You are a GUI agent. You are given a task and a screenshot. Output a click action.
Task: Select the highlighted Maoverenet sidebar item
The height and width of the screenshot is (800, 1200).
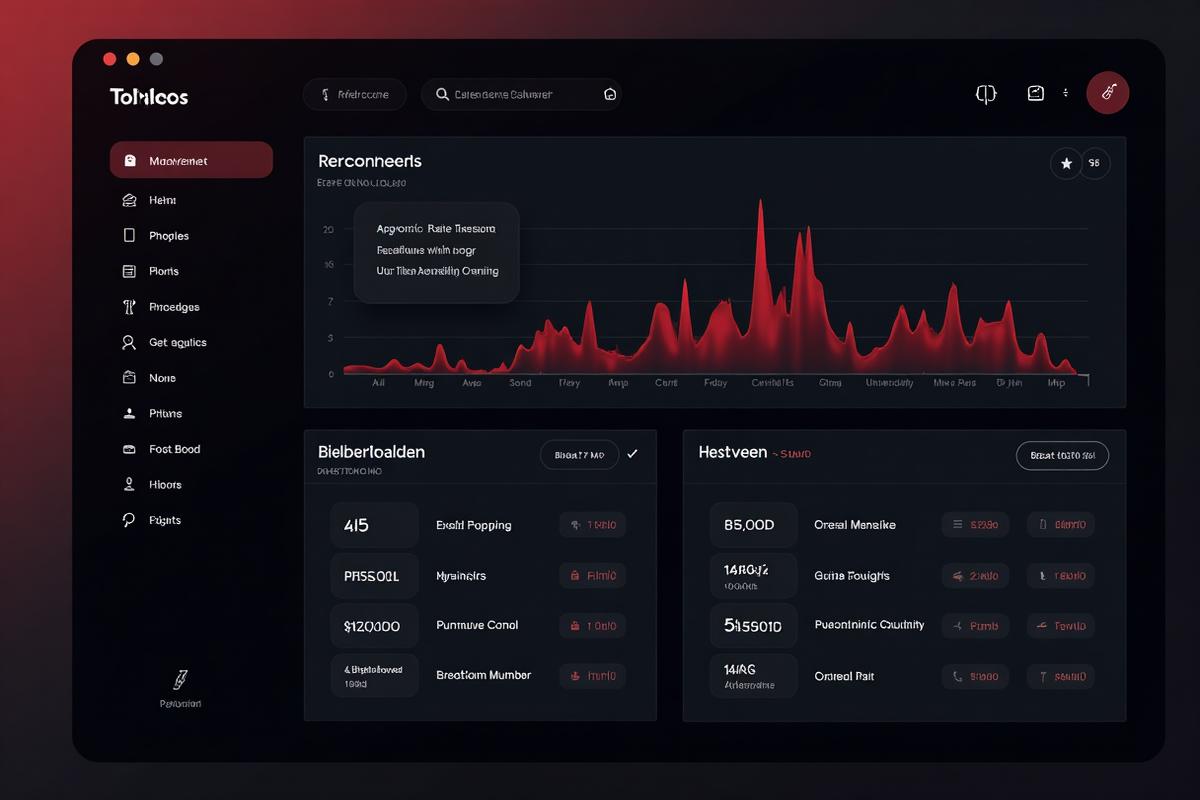tap(191, 160)
